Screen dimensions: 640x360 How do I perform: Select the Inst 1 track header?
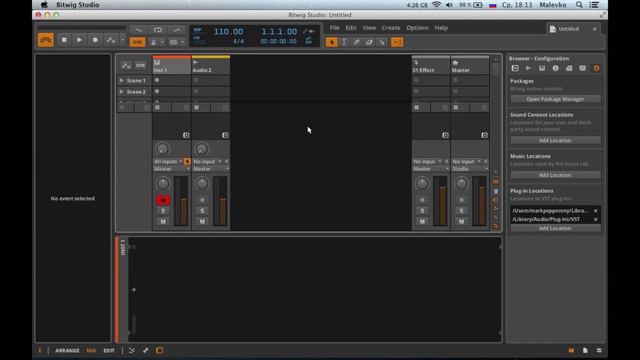pyautogui.click(x=171, y=66)
